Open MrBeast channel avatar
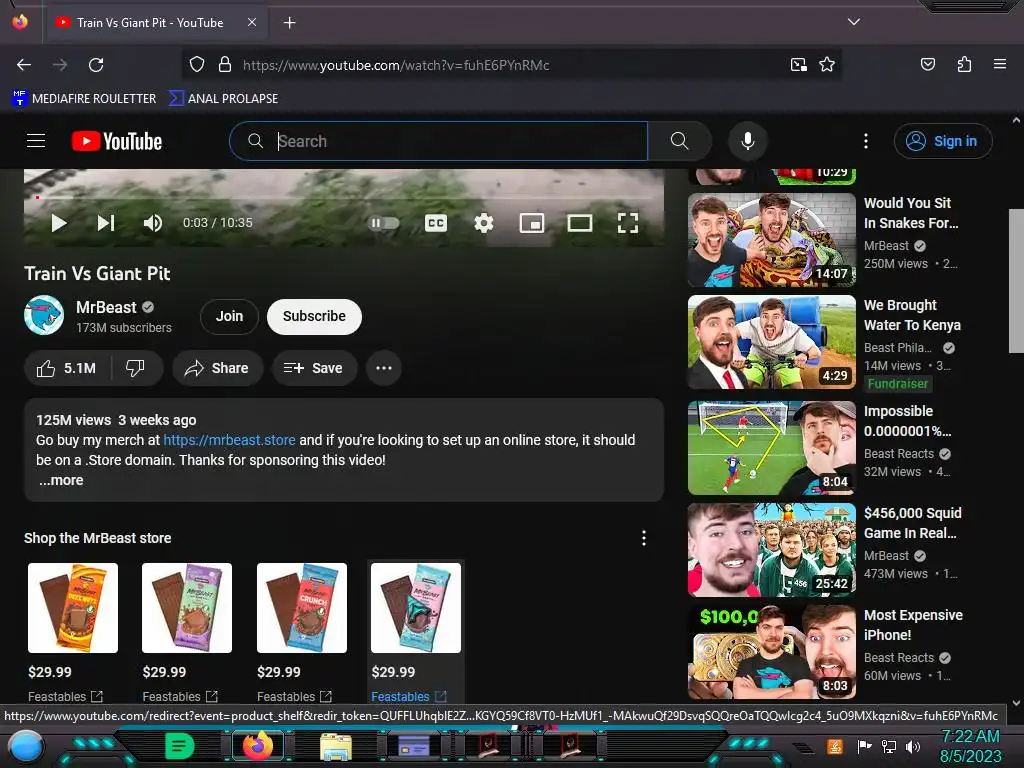 44,315
